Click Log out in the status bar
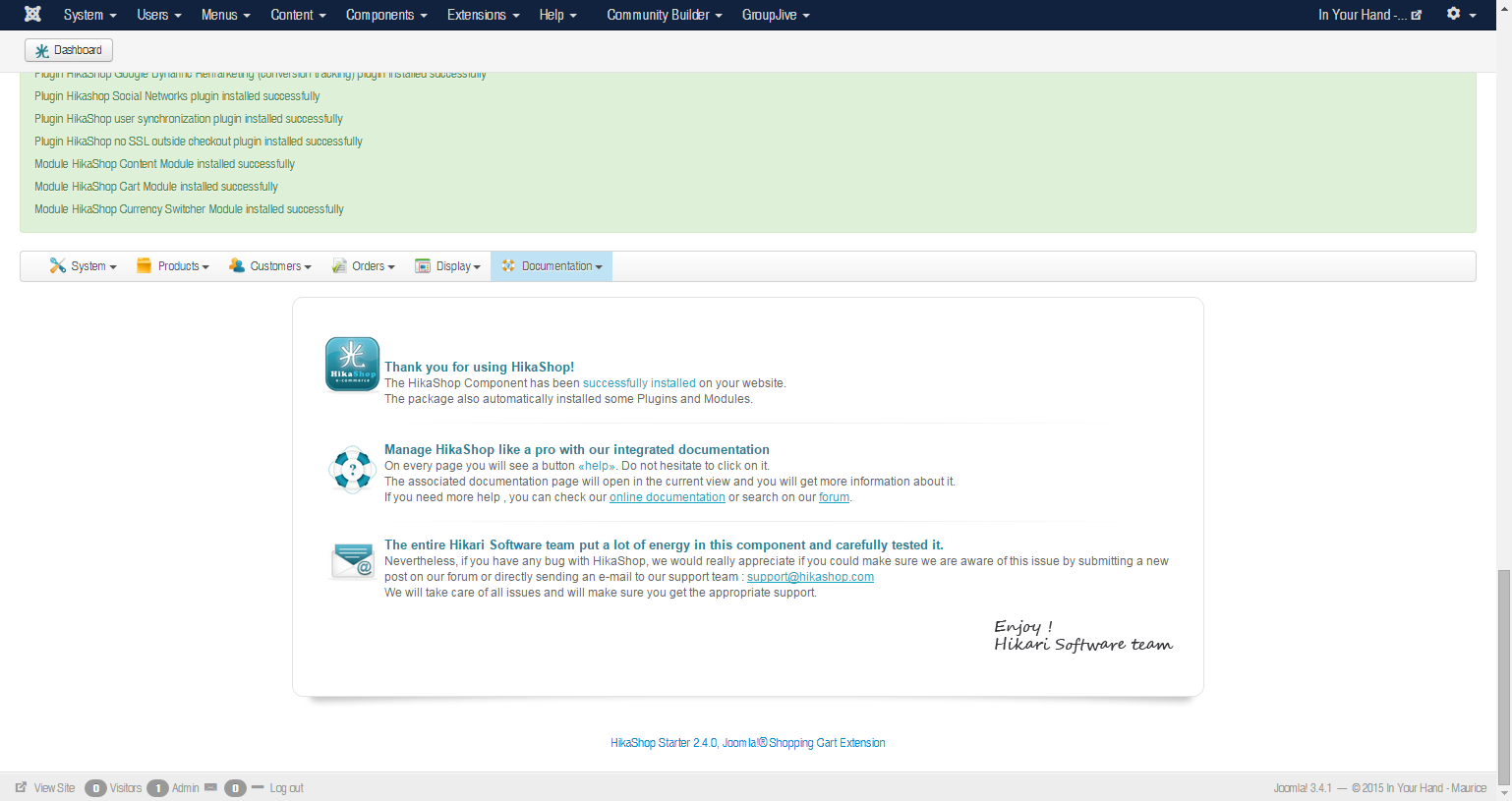Image resolution: width=1512 pixels, height=801 pixels. coord(286,788)
